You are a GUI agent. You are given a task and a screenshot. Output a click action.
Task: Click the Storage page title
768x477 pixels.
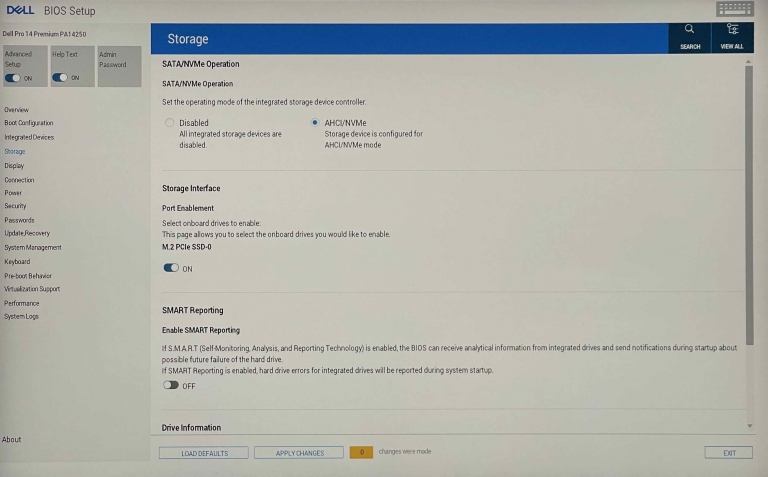coord(188,39)
